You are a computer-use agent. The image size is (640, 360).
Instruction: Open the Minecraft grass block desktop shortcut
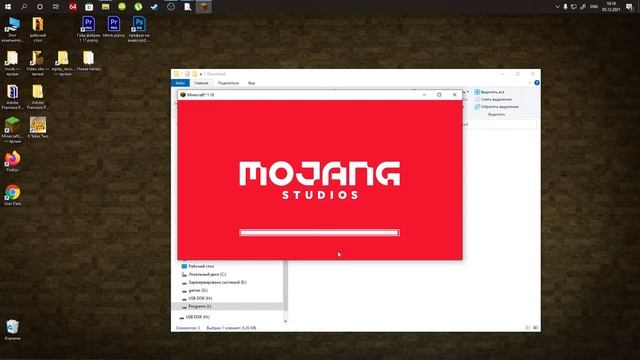12,130
